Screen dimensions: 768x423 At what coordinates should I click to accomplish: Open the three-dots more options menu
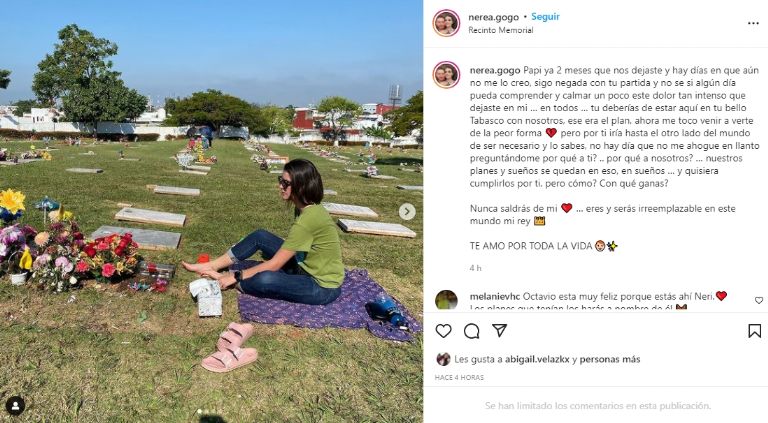coord(753,24)
